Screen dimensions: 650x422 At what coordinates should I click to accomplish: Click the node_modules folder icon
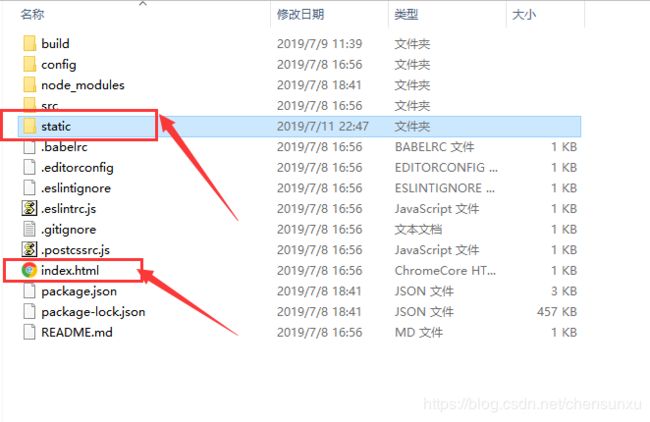click(x=29, y=85)
